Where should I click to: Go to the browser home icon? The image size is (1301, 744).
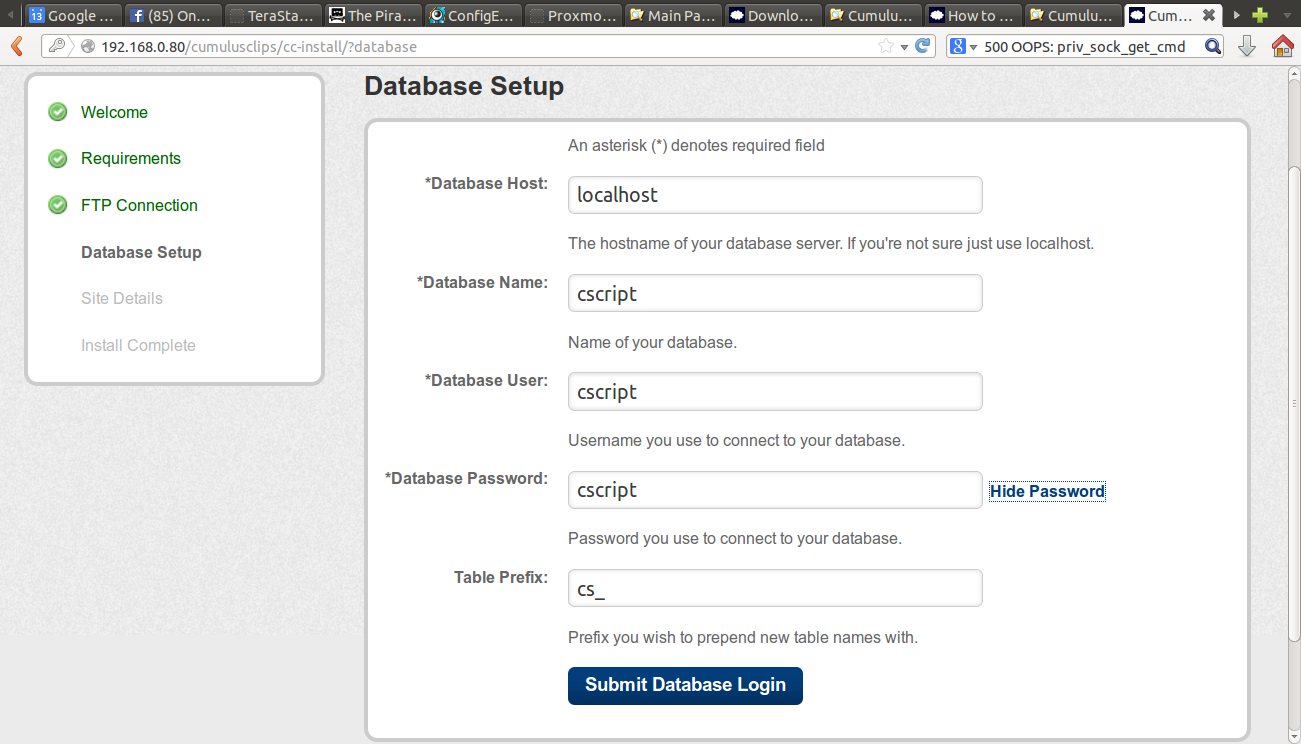[x=1282, y=46]
